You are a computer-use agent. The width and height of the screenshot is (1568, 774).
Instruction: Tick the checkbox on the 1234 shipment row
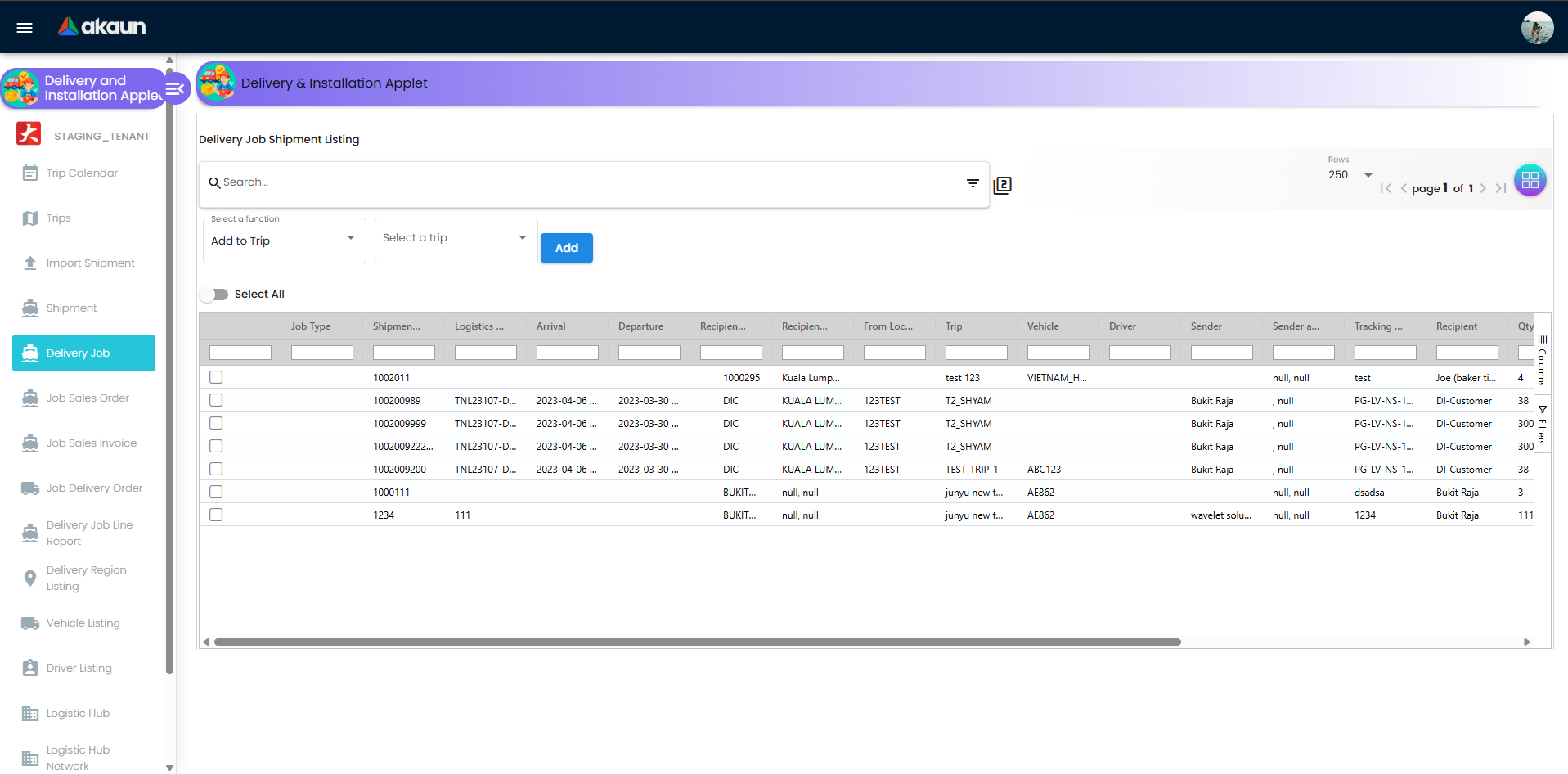(215, 515)
